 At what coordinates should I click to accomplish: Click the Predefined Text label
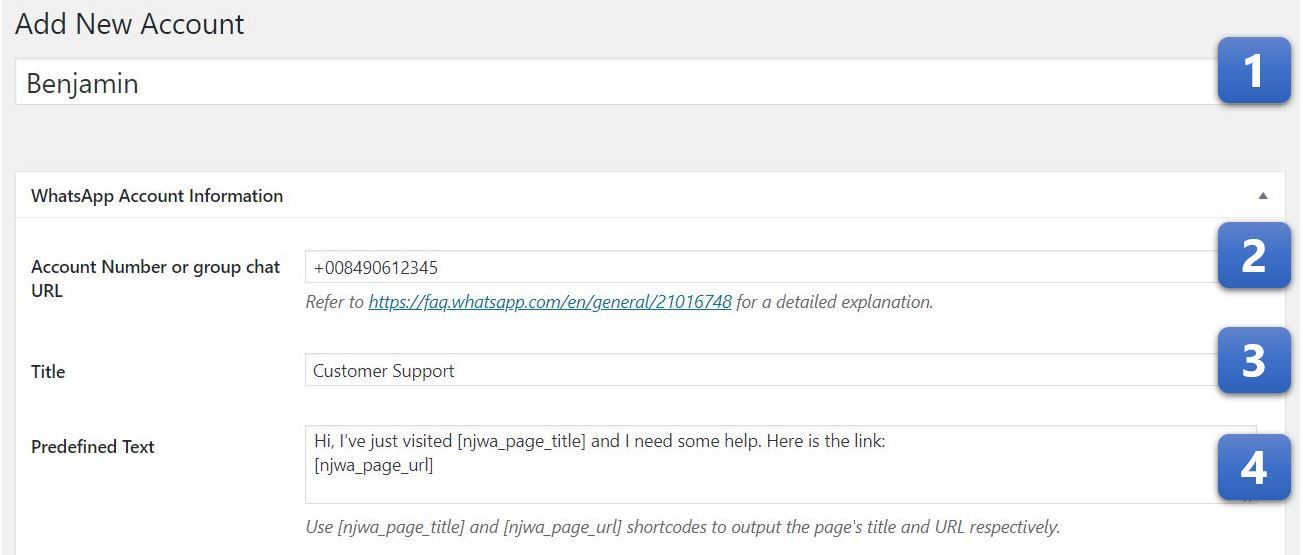click(x=93, y=447)
